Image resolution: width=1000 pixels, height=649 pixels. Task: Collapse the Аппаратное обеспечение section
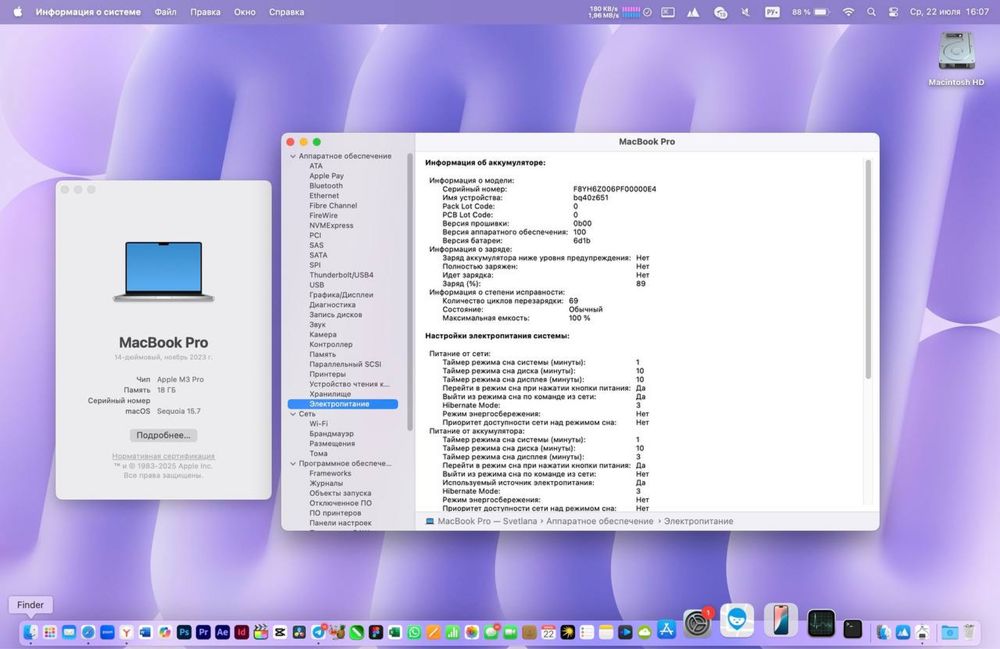(x=293, y=156)
